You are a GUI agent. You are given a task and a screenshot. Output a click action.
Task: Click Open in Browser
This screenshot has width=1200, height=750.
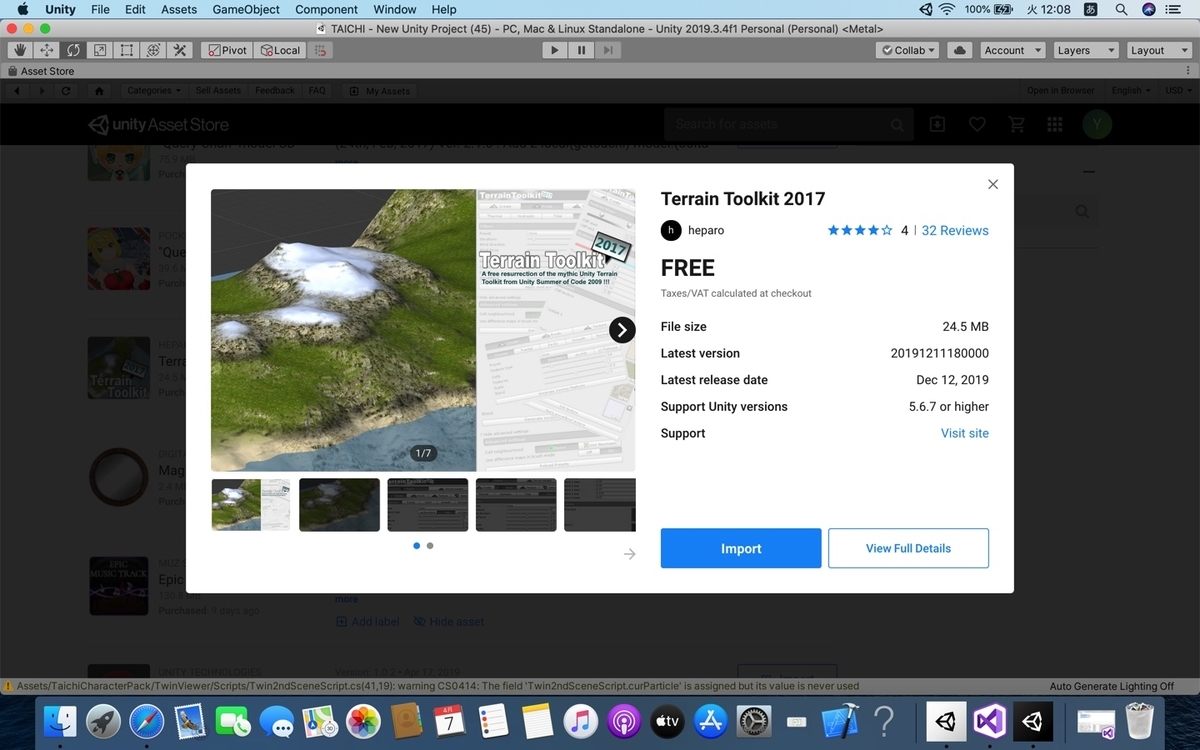coord(1060,90)
